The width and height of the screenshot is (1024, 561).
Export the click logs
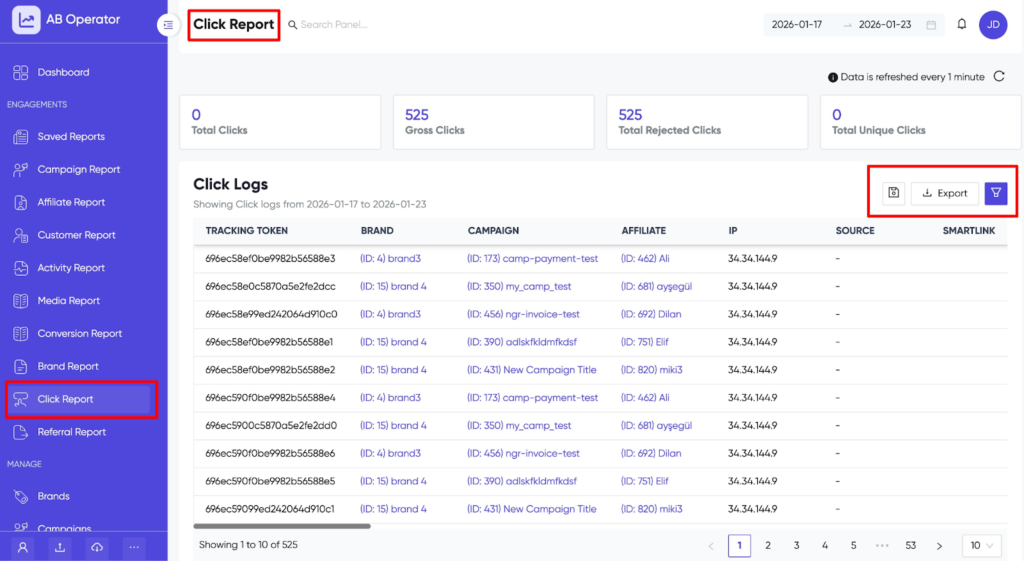944,193
